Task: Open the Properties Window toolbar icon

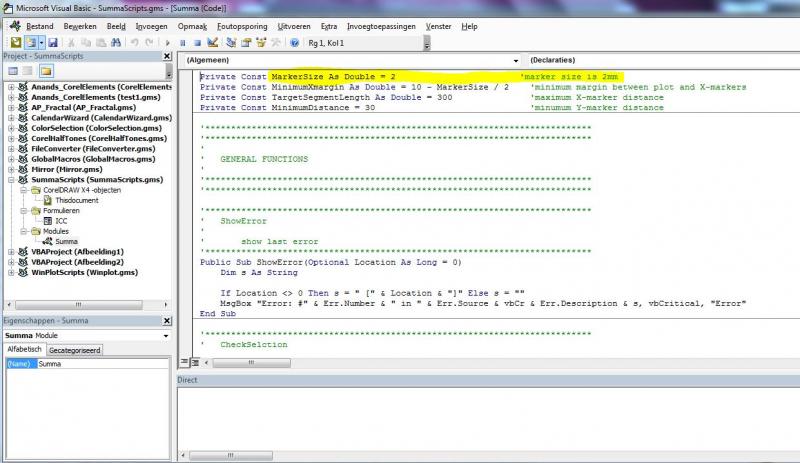Action: pos(246,43)
